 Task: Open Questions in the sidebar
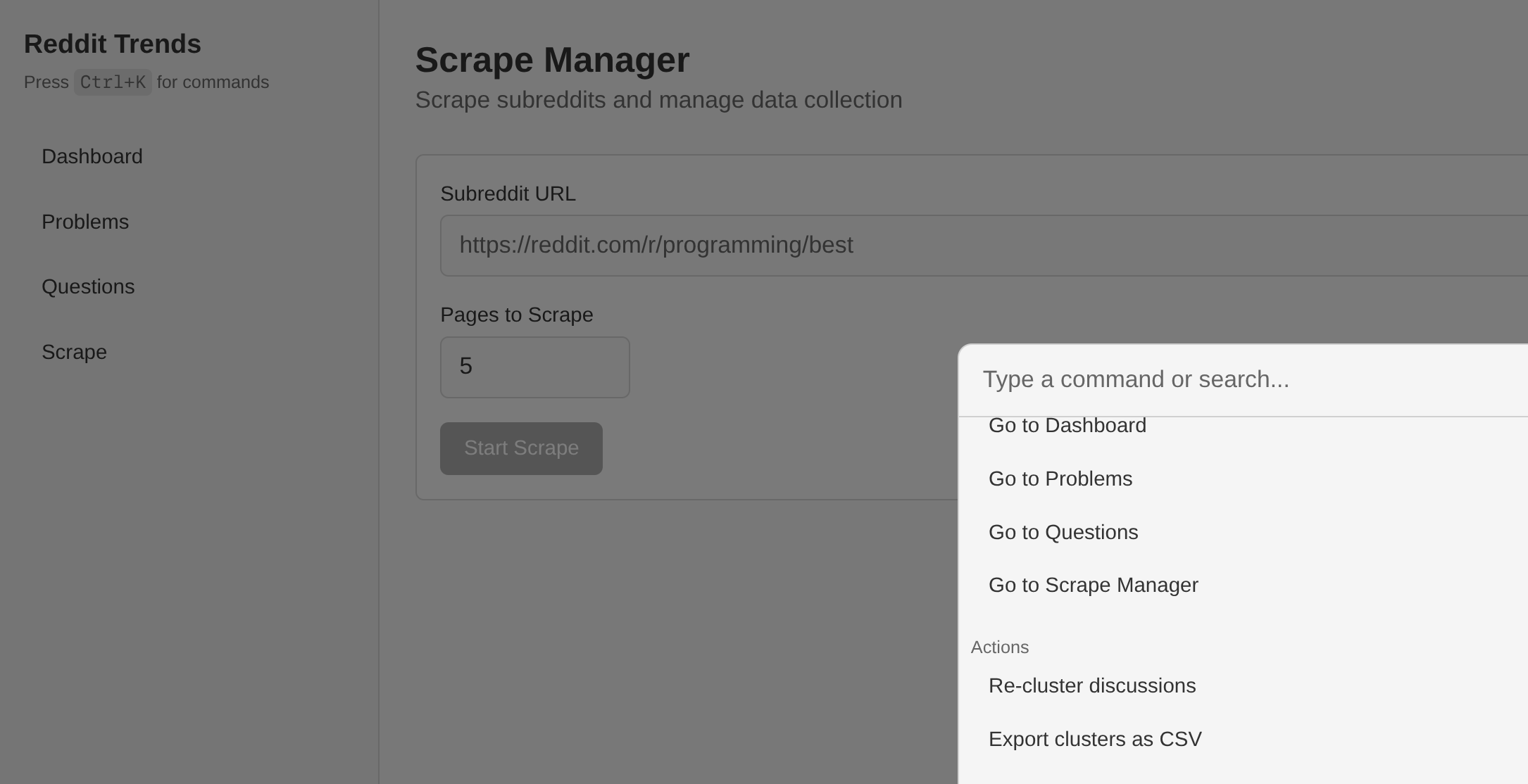(x=88, y=286)
